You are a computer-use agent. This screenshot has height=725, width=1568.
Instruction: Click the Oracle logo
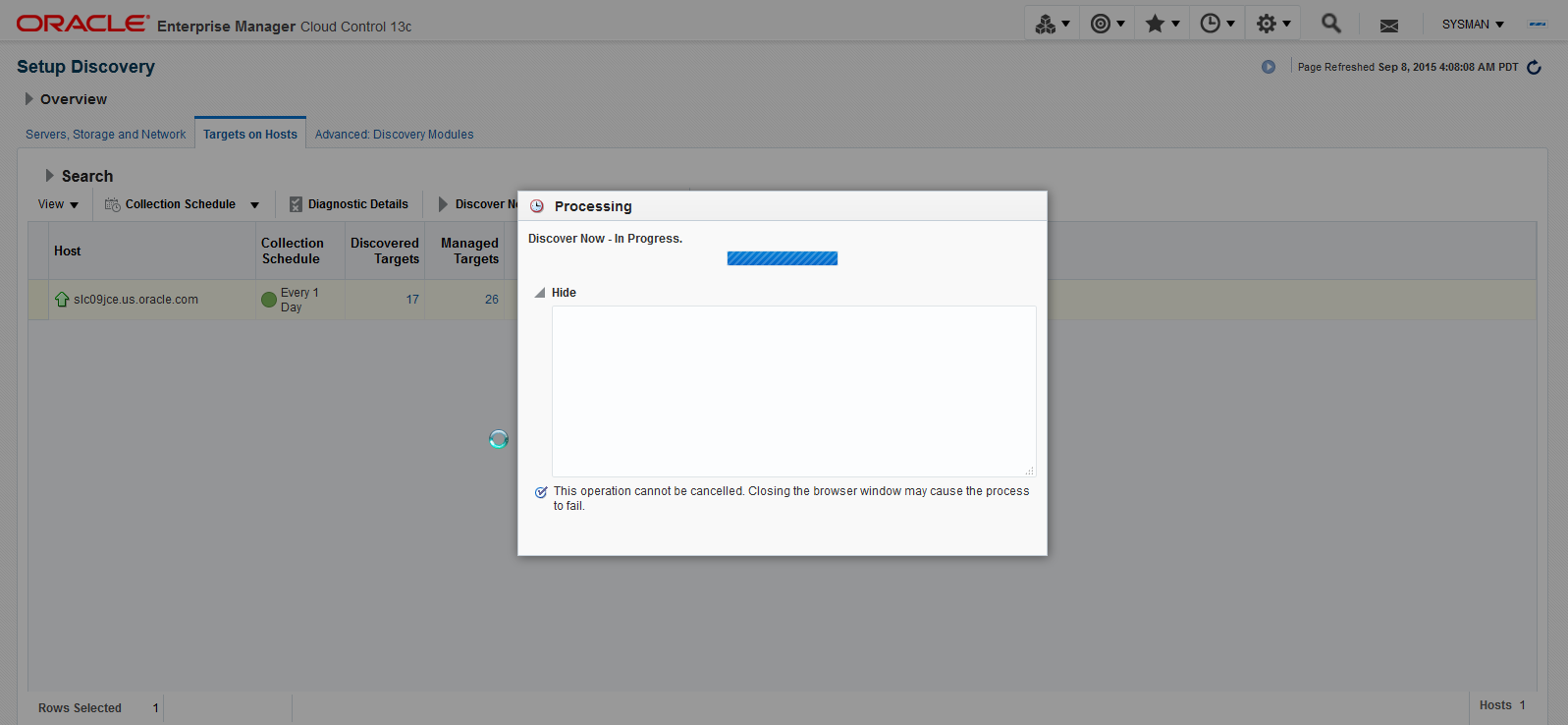pyautogui.click(x=83, y=24)
